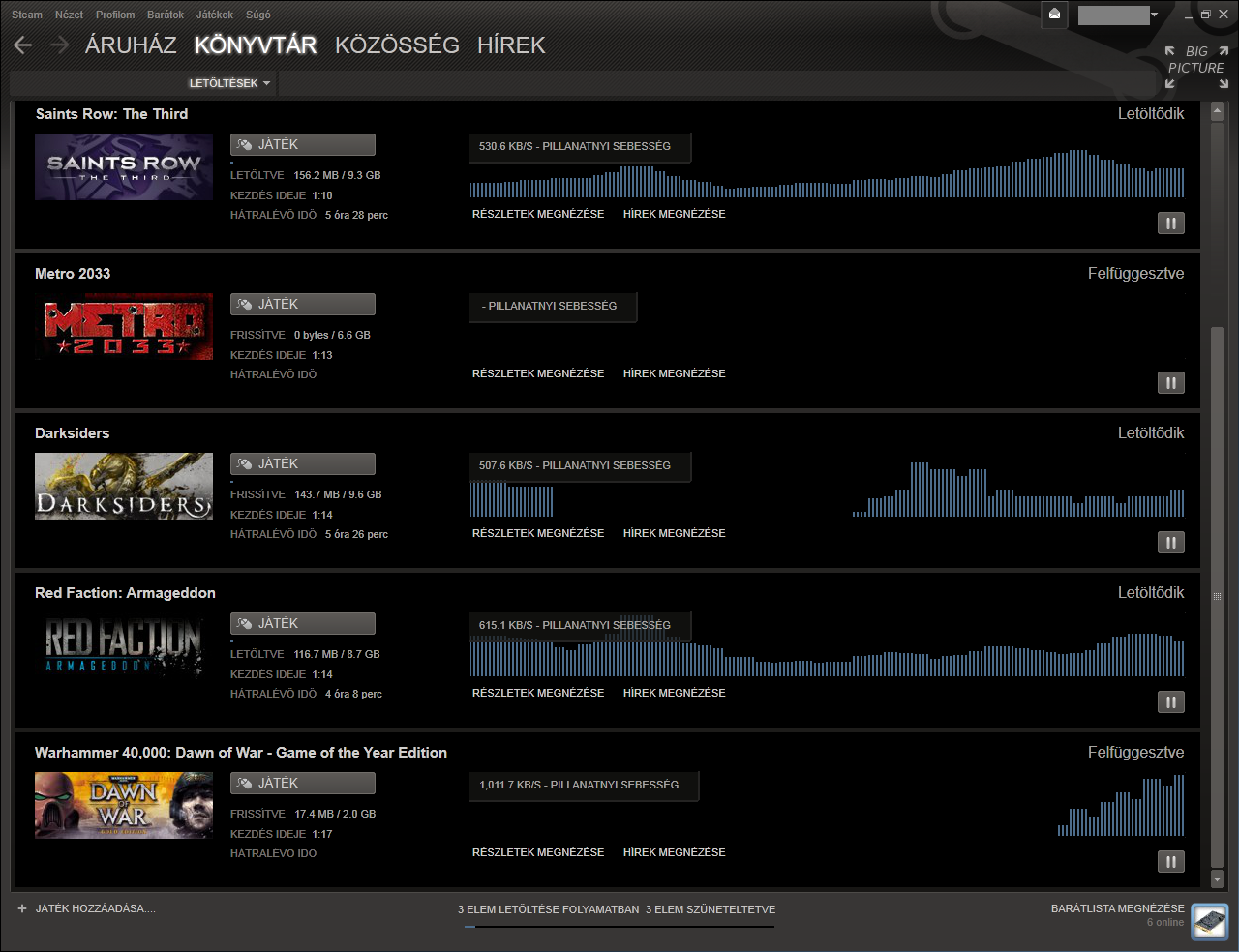Select the KÖNYVTÁR tab

coord(256,45)
